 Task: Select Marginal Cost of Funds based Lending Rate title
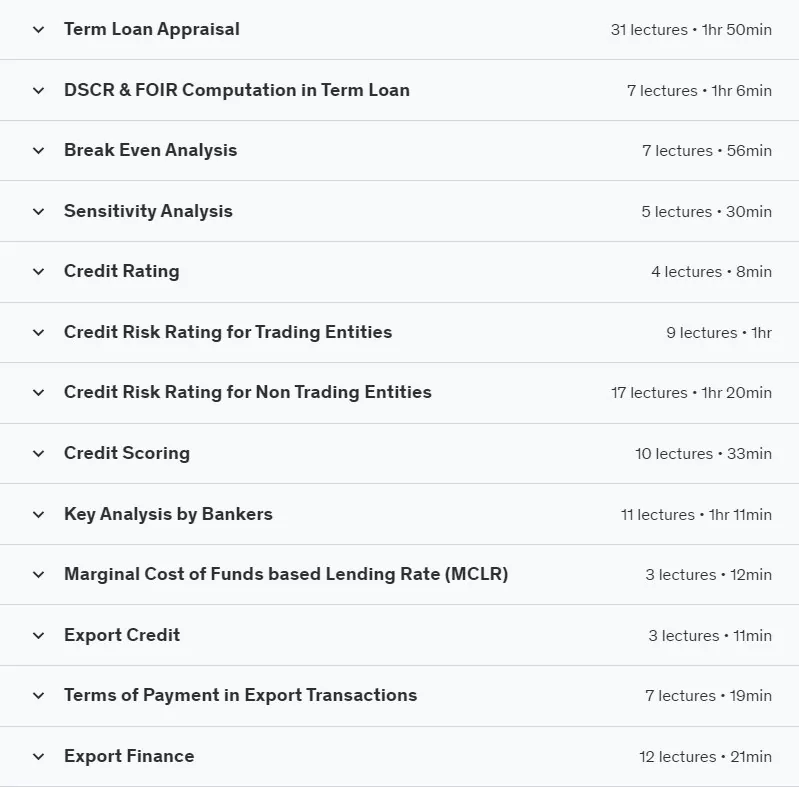[x=286, y=574]
